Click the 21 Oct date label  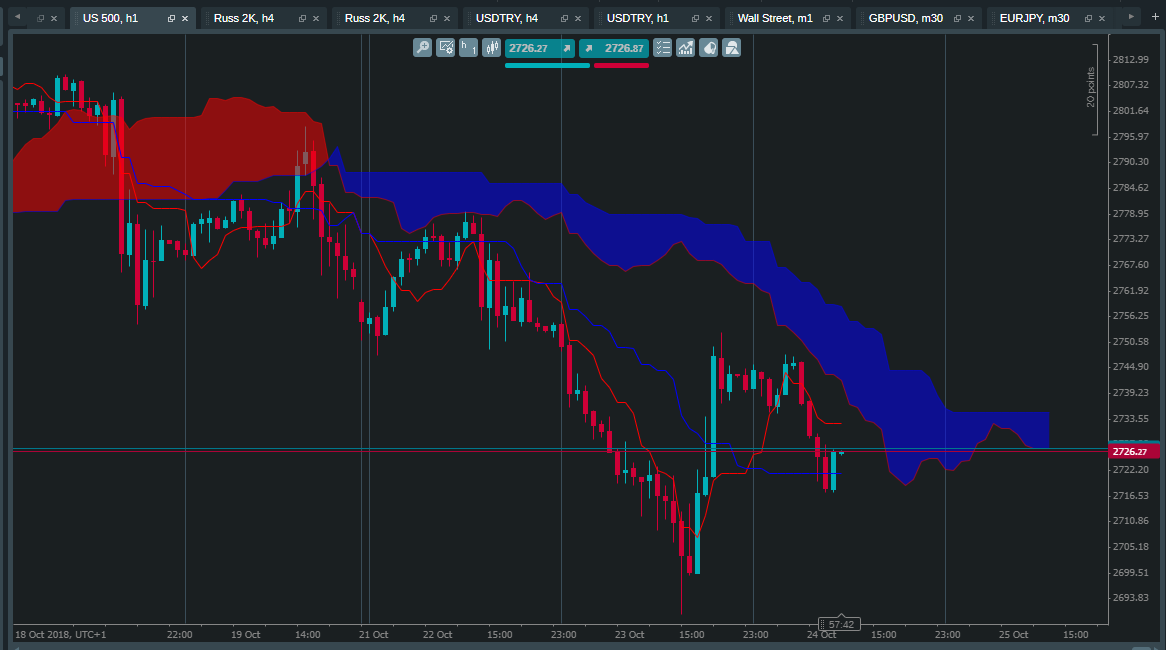[x=373, y=634]
